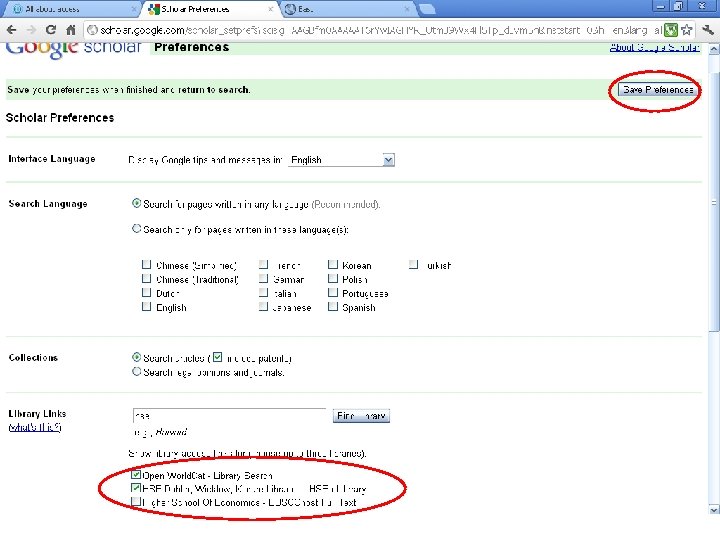Select search legal opinions and journals option
Viewport: 720px width, 540px height.
click(136, 371)
